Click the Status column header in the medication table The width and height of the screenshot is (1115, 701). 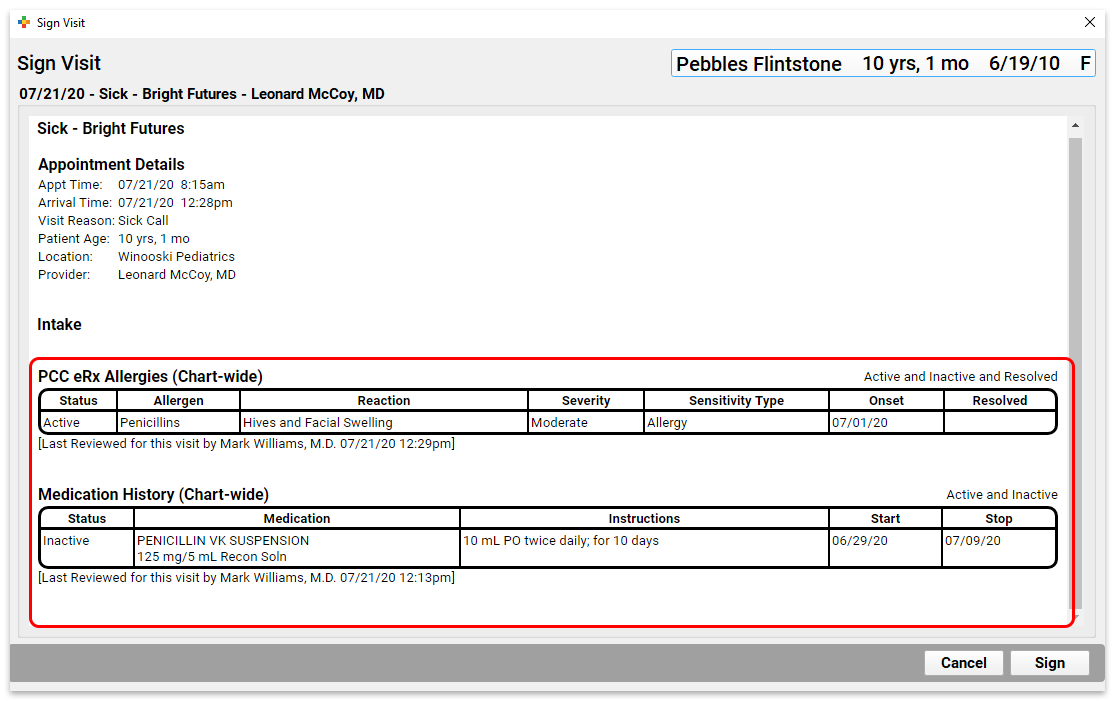[87, 518]
